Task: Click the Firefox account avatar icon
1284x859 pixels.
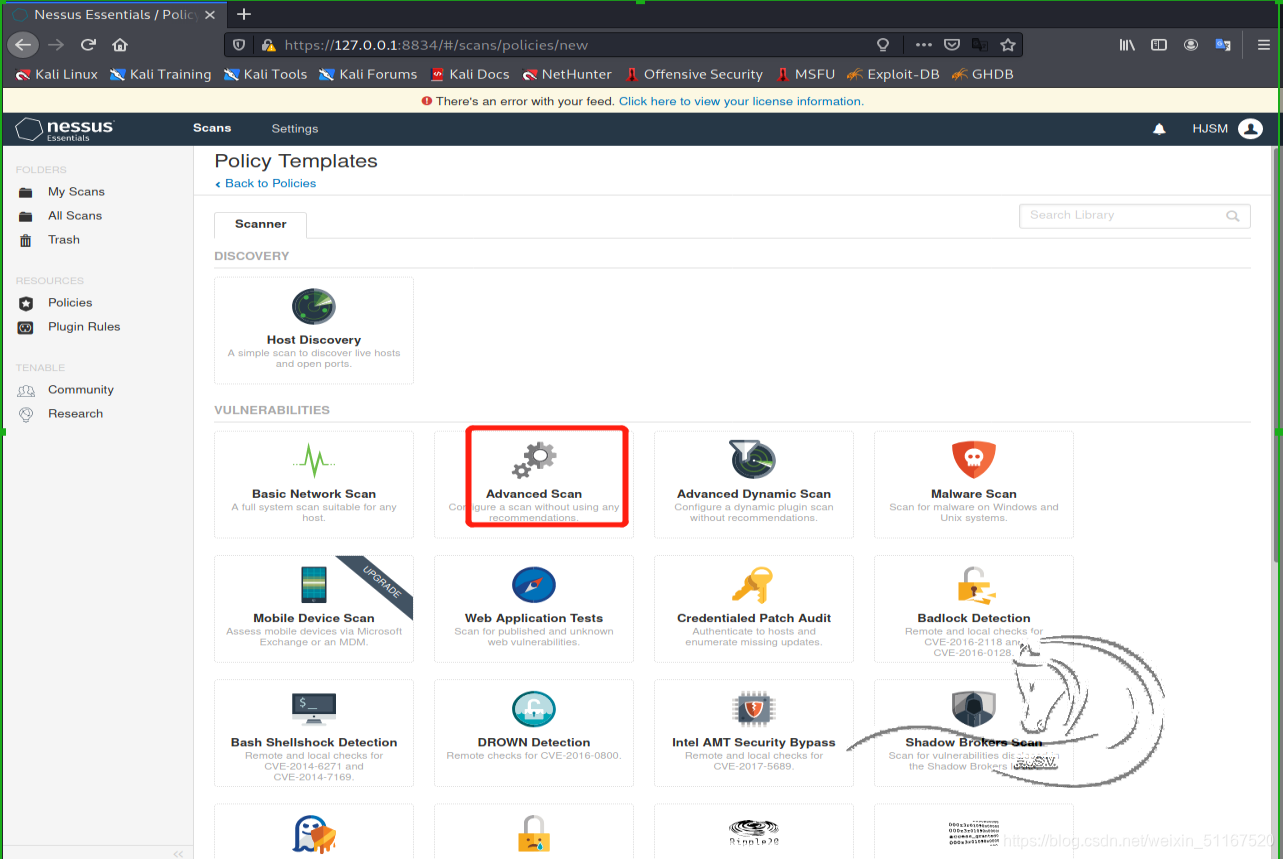Action: point(1191,45)
